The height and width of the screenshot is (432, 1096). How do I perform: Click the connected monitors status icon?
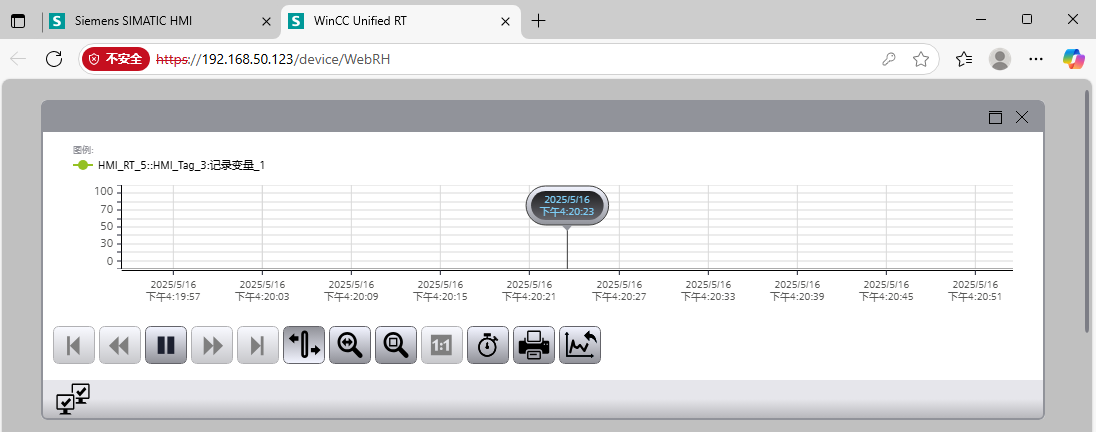point(73,399)
